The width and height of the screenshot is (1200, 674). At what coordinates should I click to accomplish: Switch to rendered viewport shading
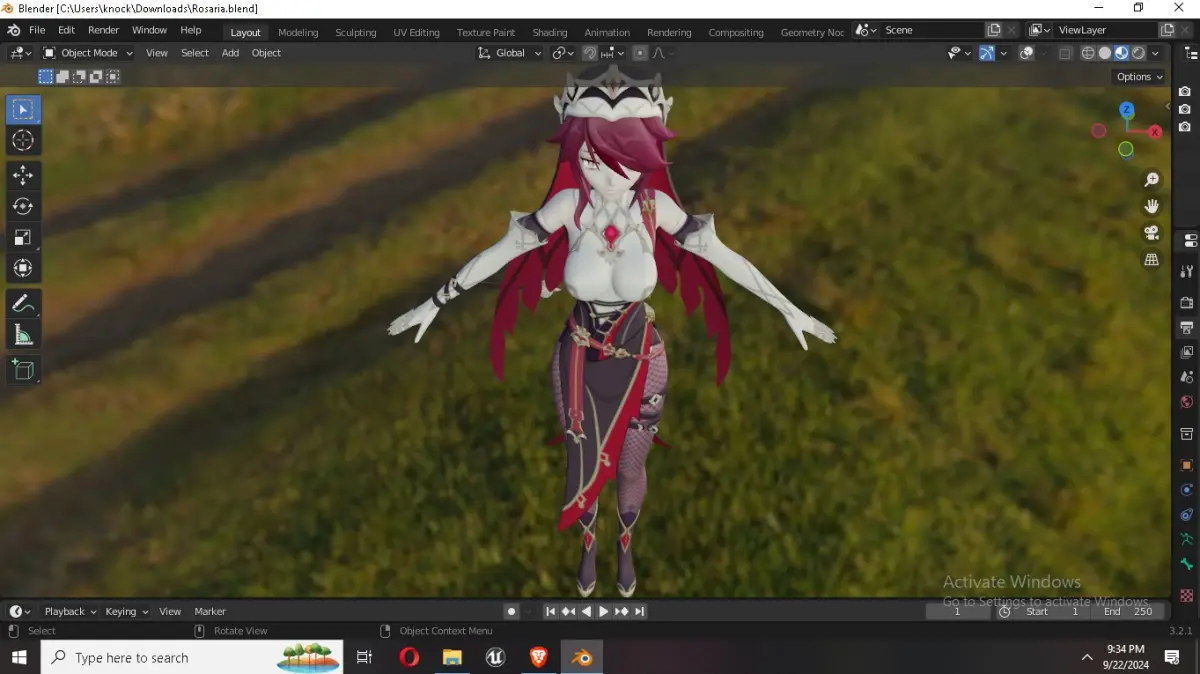(x=1138, y=53)
